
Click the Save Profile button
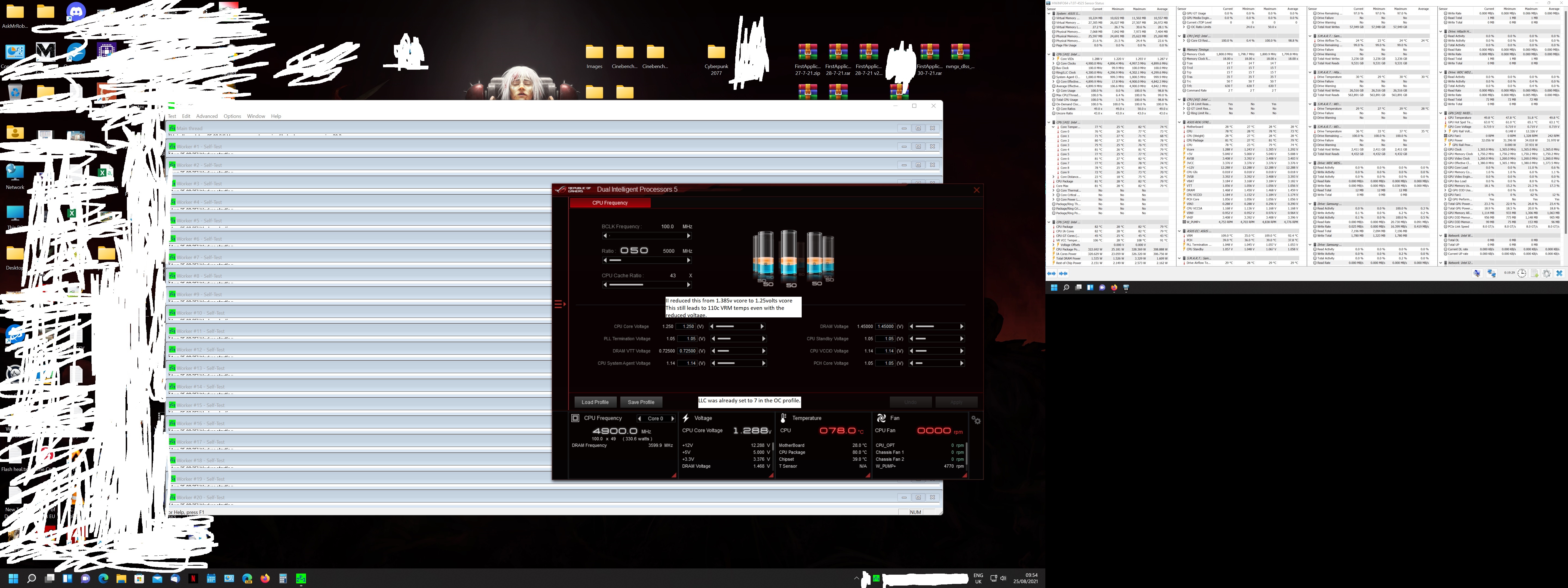(641, 402)
